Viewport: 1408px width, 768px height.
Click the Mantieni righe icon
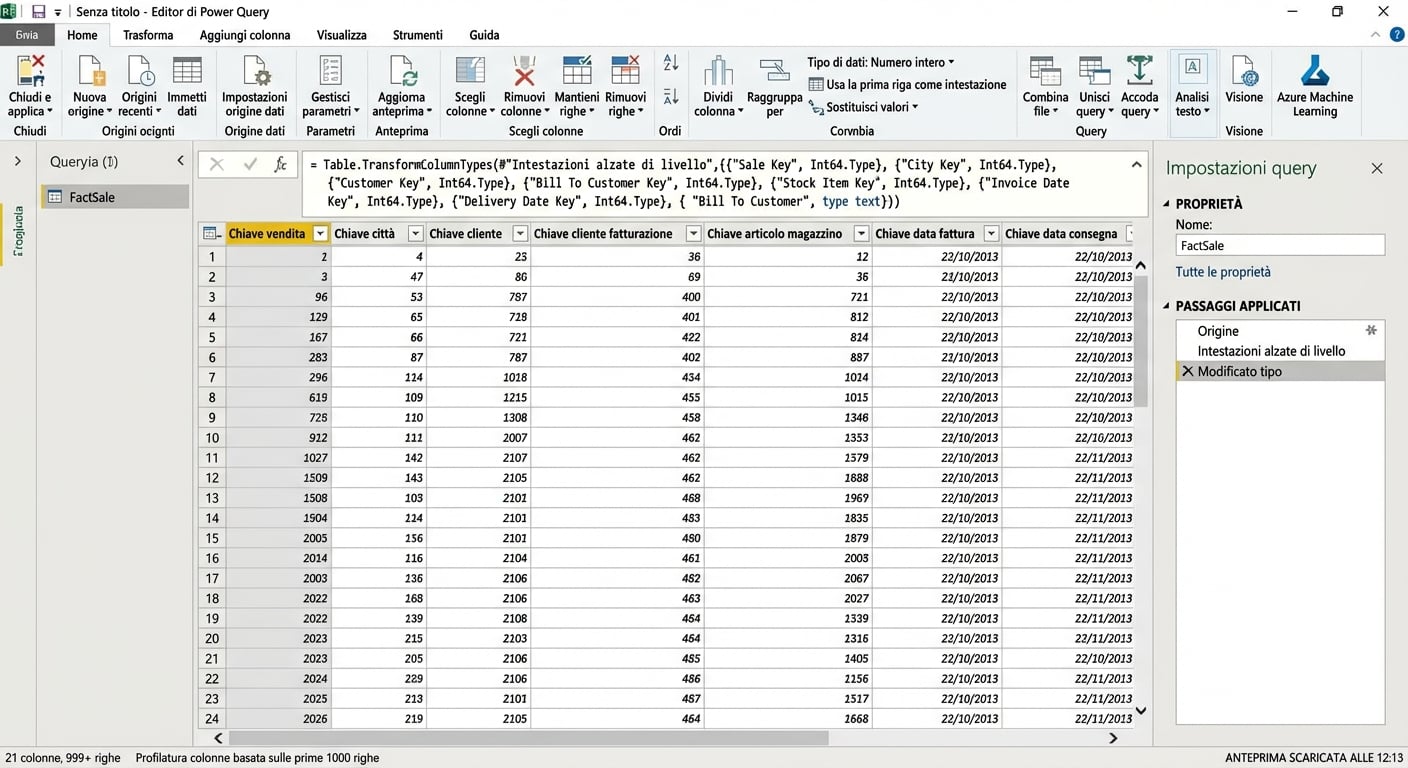pyautogui.click(x=577, y=71)
